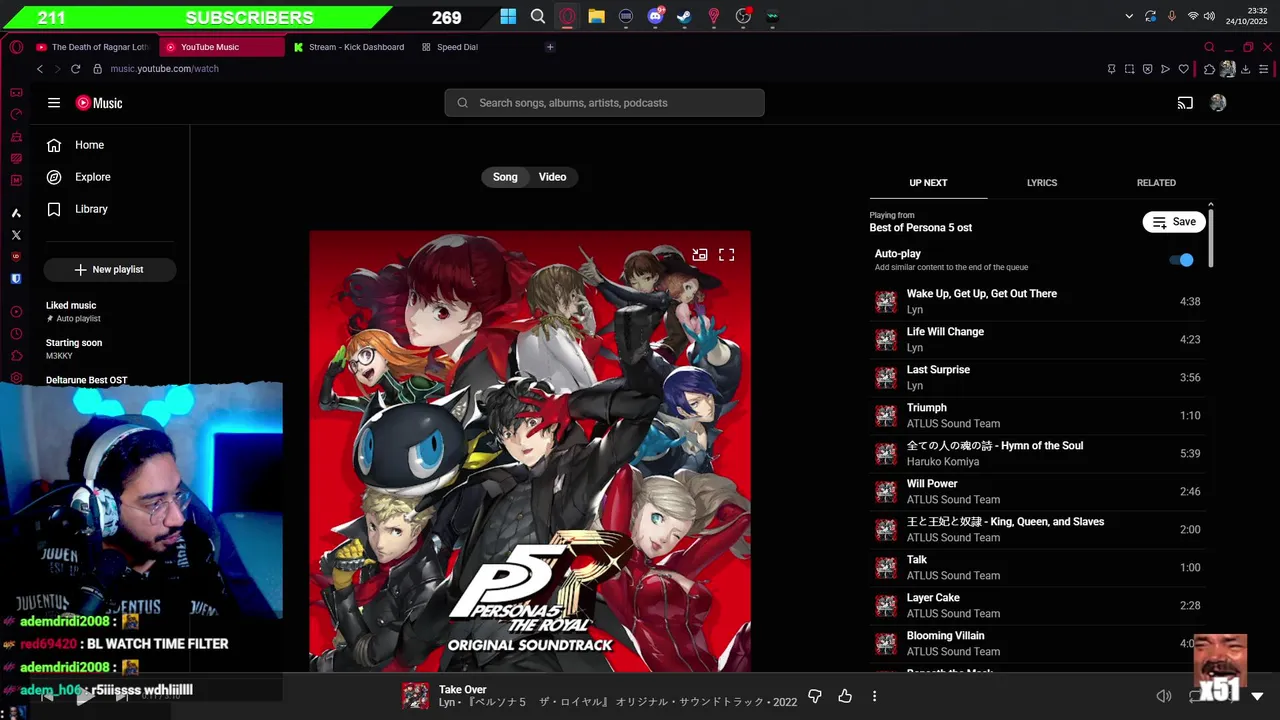Viewport: 1280px width, 720px height.
Task: Adjust volume with the speaker icon
Action: 1164,696
